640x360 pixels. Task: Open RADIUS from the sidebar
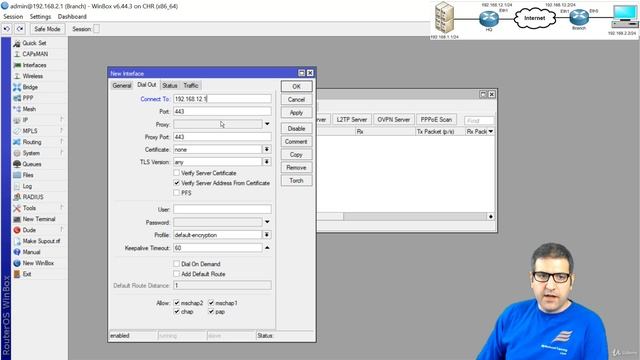[33, 197]
